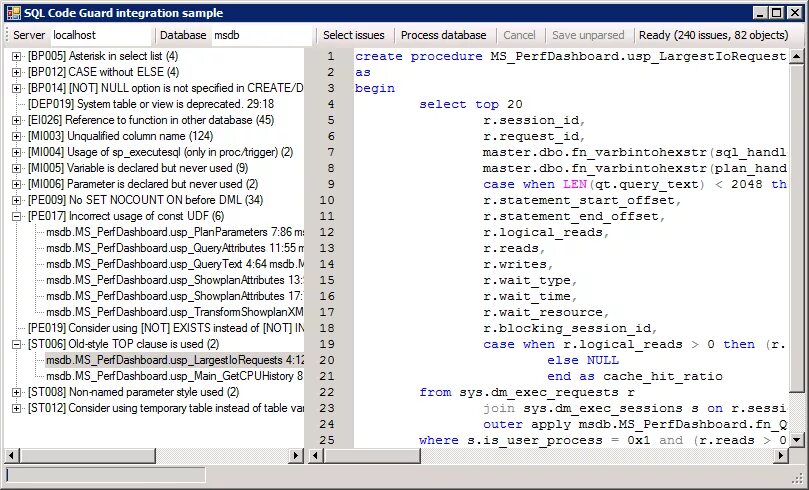Click tree panel scroll left arrow
The image size is (809, 490).
pyautogui.click(x=12, y=455)
